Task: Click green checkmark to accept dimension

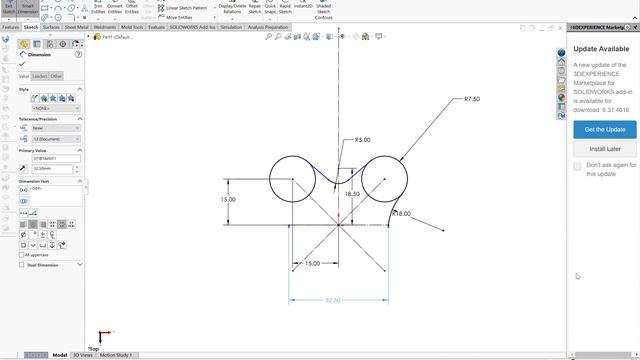Action: 22,64
